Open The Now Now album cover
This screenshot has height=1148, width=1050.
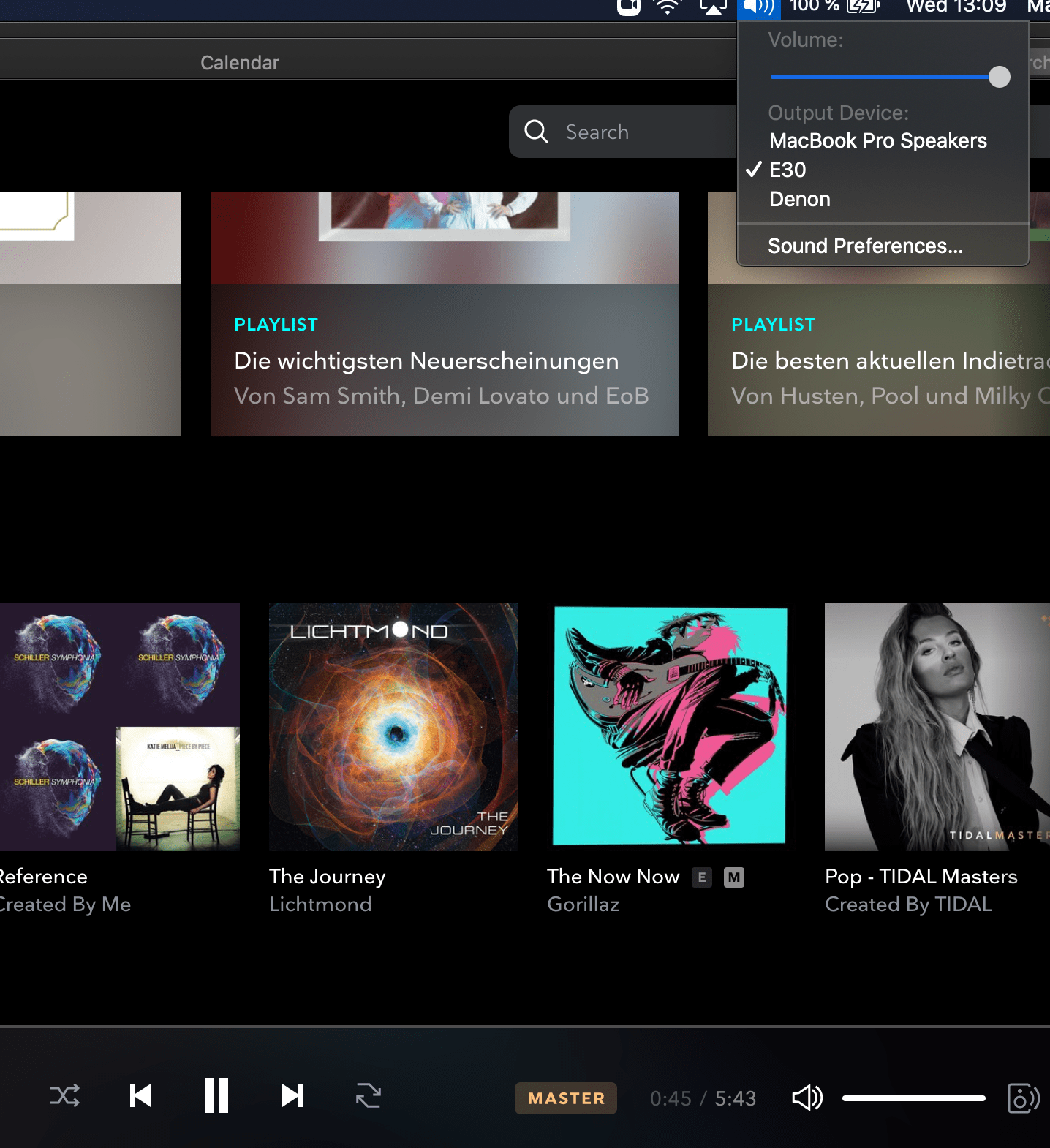click(671, 727)
